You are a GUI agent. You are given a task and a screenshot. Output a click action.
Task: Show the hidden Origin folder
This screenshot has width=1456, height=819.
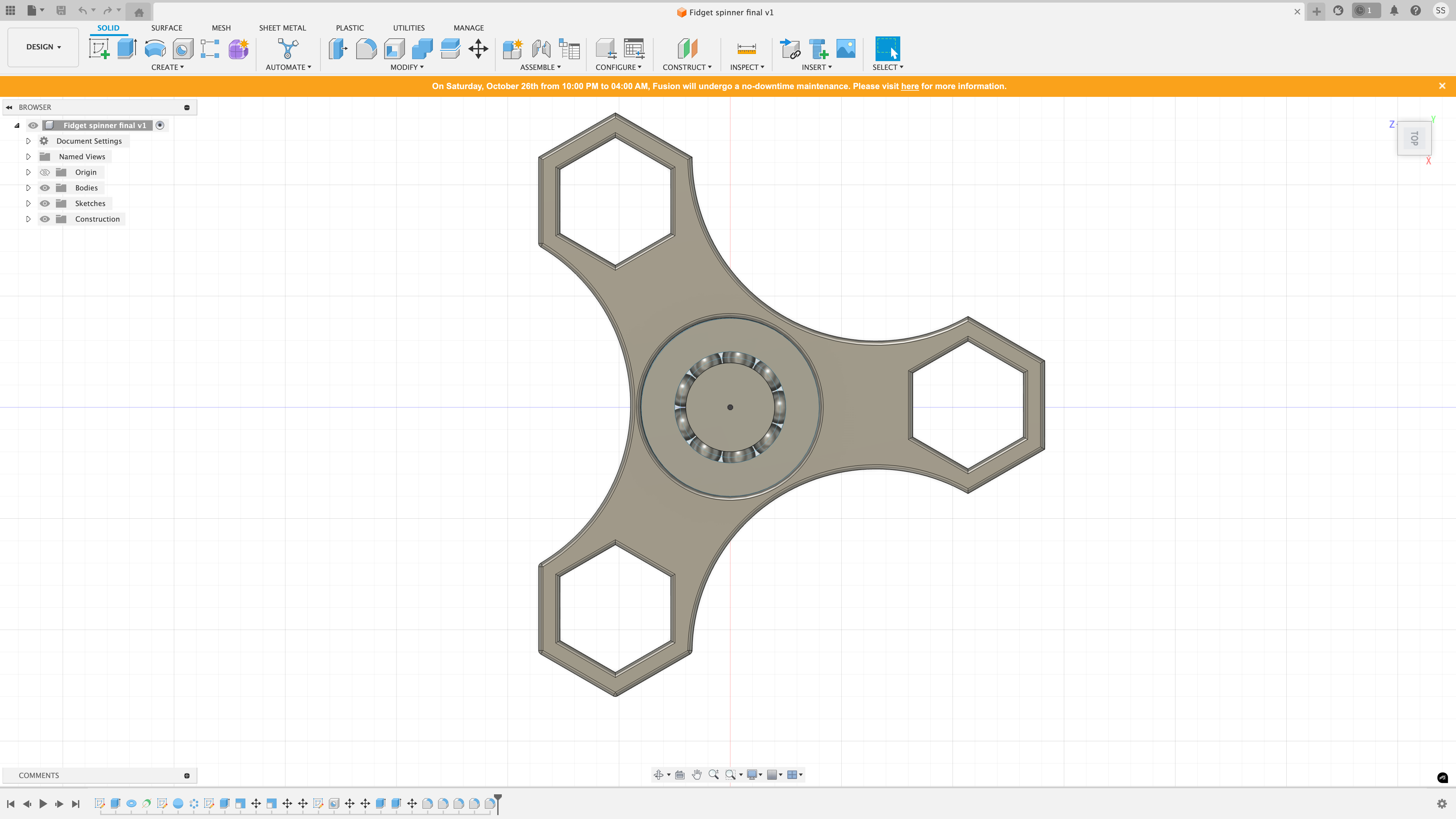(x=45, y=172)
